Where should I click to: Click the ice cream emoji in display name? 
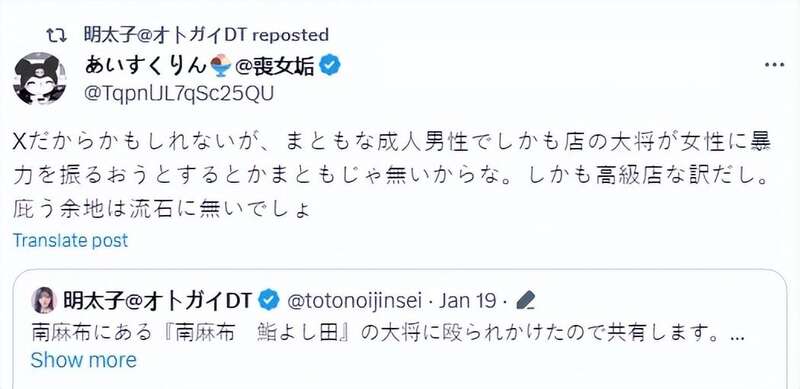[x=220, y=65]
